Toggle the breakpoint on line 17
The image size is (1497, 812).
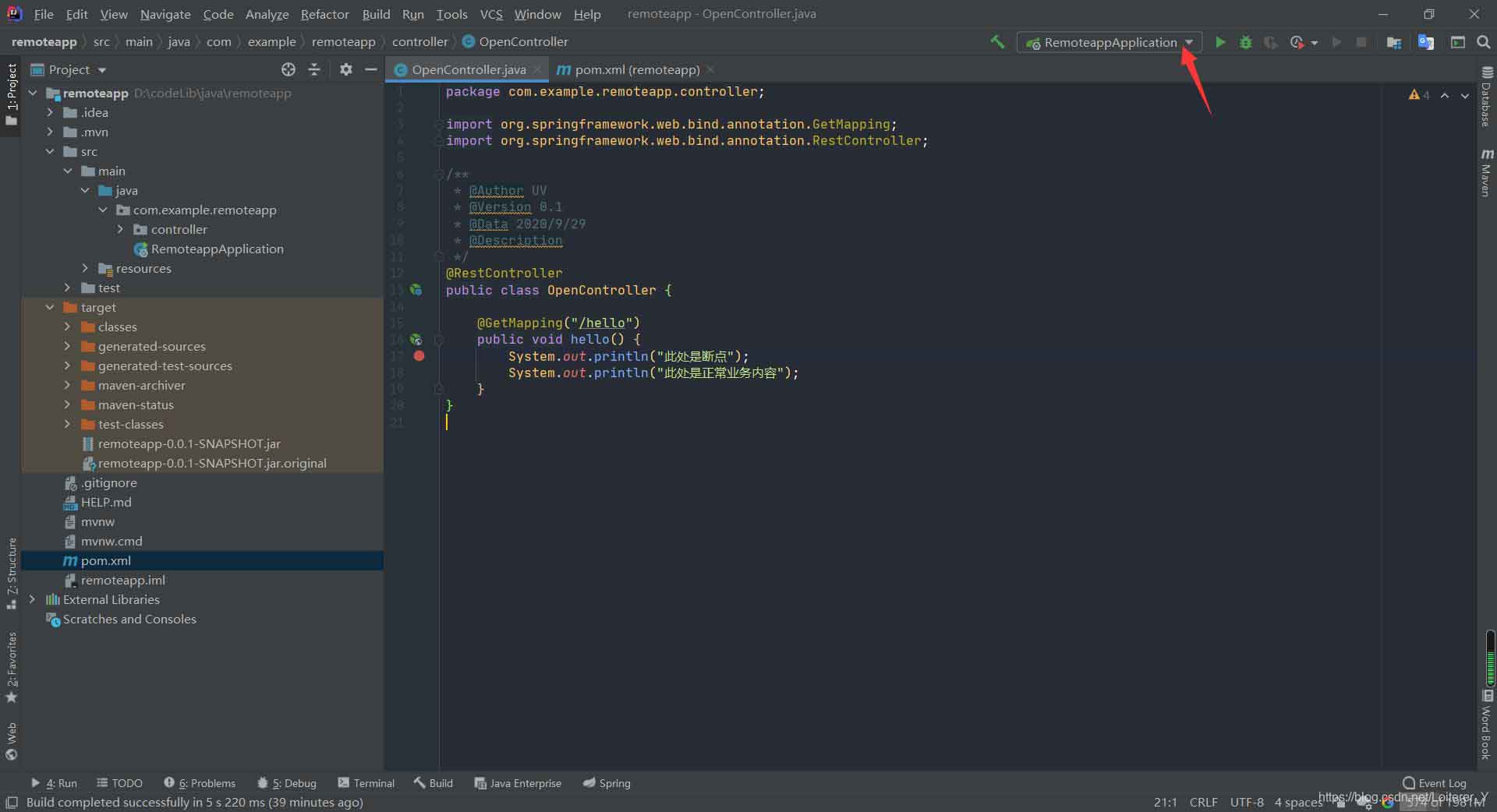[419, 356]
